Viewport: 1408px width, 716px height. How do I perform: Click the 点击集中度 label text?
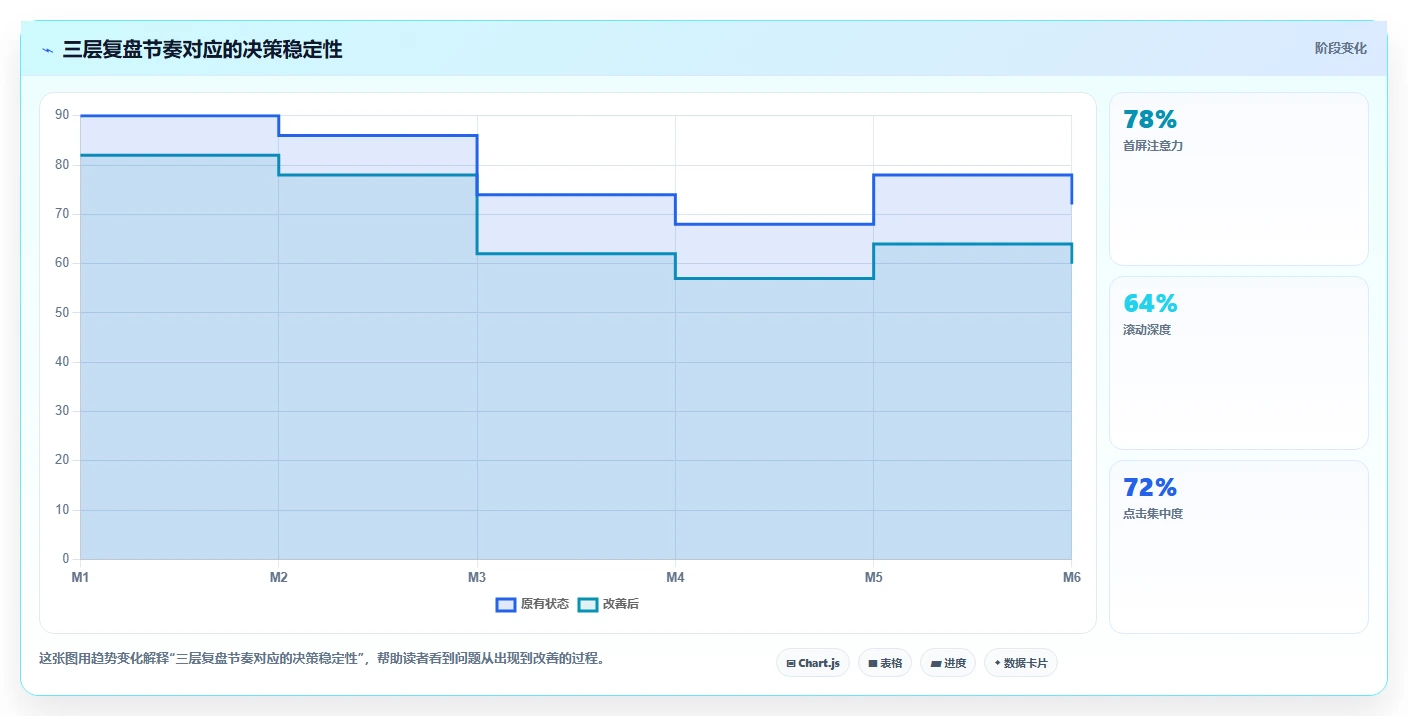click(x=1153, y=514)
